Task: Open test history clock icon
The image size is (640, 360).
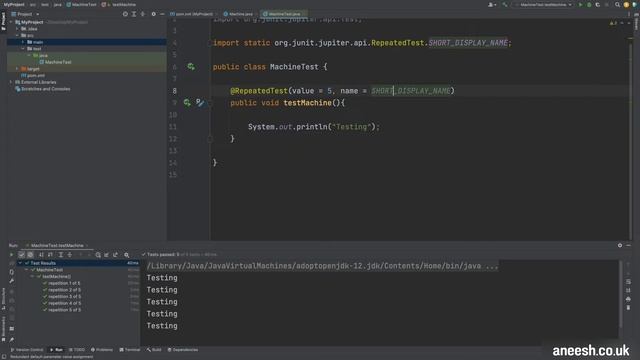Action: 98,255
